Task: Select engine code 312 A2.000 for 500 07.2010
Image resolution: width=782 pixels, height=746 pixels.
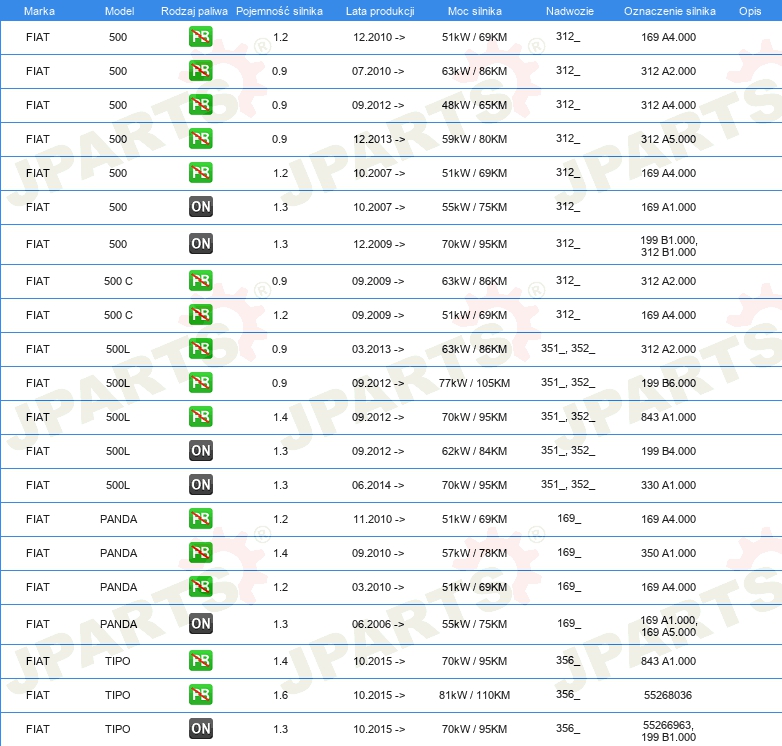Action: point(668,71)
